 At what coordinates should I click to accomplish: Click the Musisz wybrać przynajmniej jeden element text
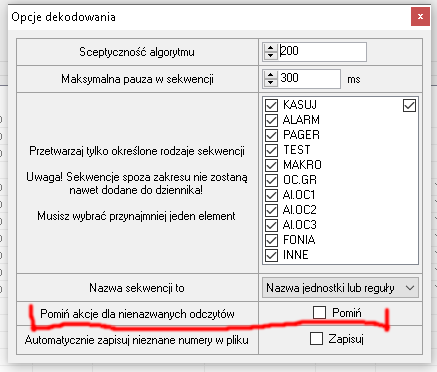pyautogui.click(x=136, y=216)
